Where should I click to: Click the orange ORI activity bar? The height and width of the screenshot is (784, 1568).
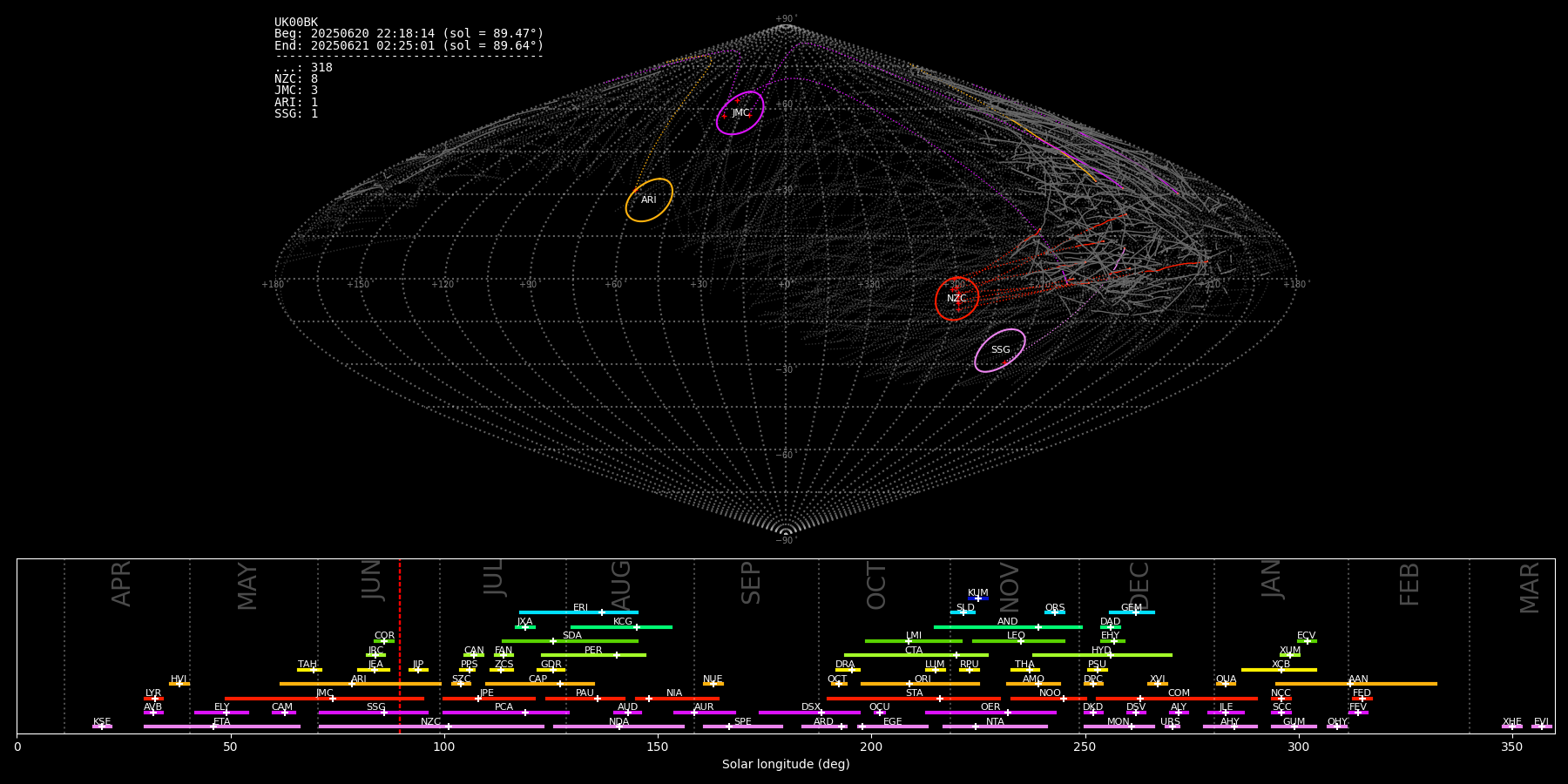click(x=920, y=684)
